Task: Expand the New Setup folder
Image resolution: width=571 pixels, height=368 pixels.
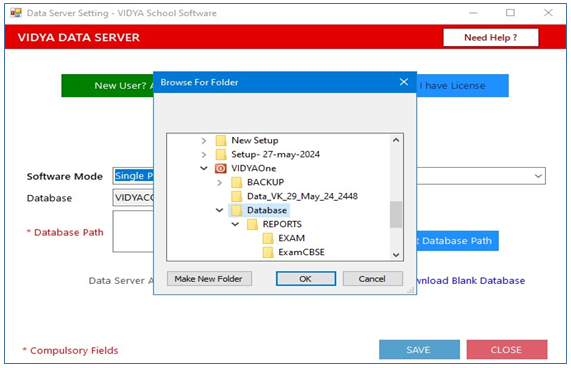Action: [204, 141]
